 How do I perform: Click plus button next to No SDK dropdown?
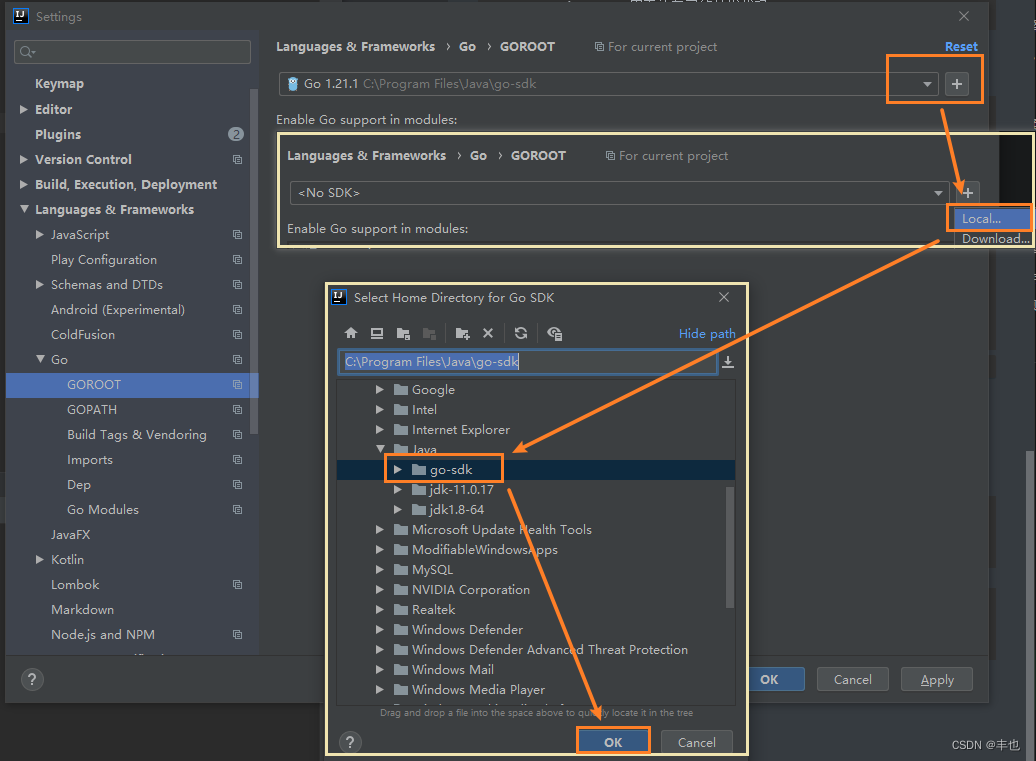click(968, 193)
